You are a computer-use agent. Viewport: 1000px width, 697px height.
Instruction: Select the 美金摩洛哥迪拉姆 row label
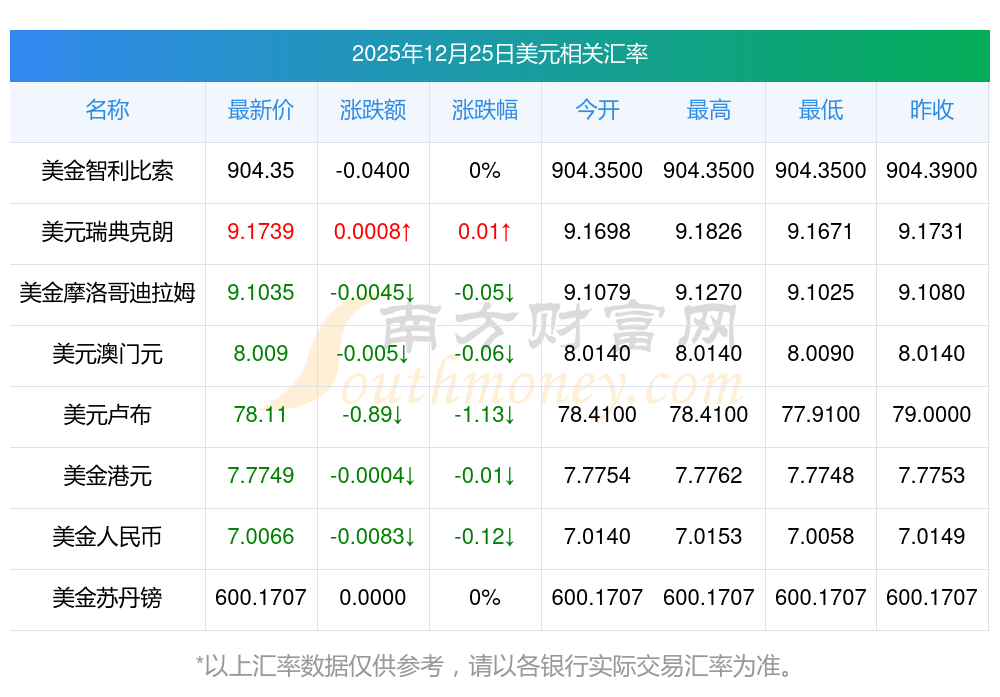[107, 293]
